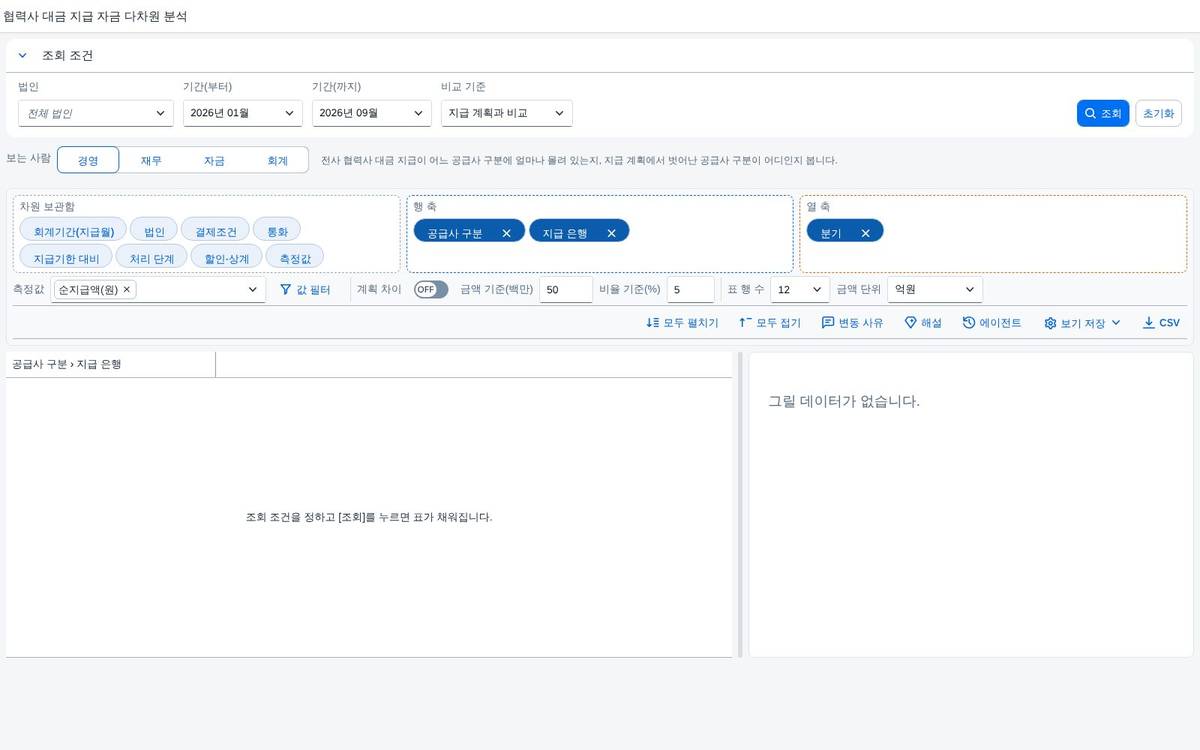Click the 초기화 reset button
Viewport: 1200px width, 750px height.
coord(1158,113)
